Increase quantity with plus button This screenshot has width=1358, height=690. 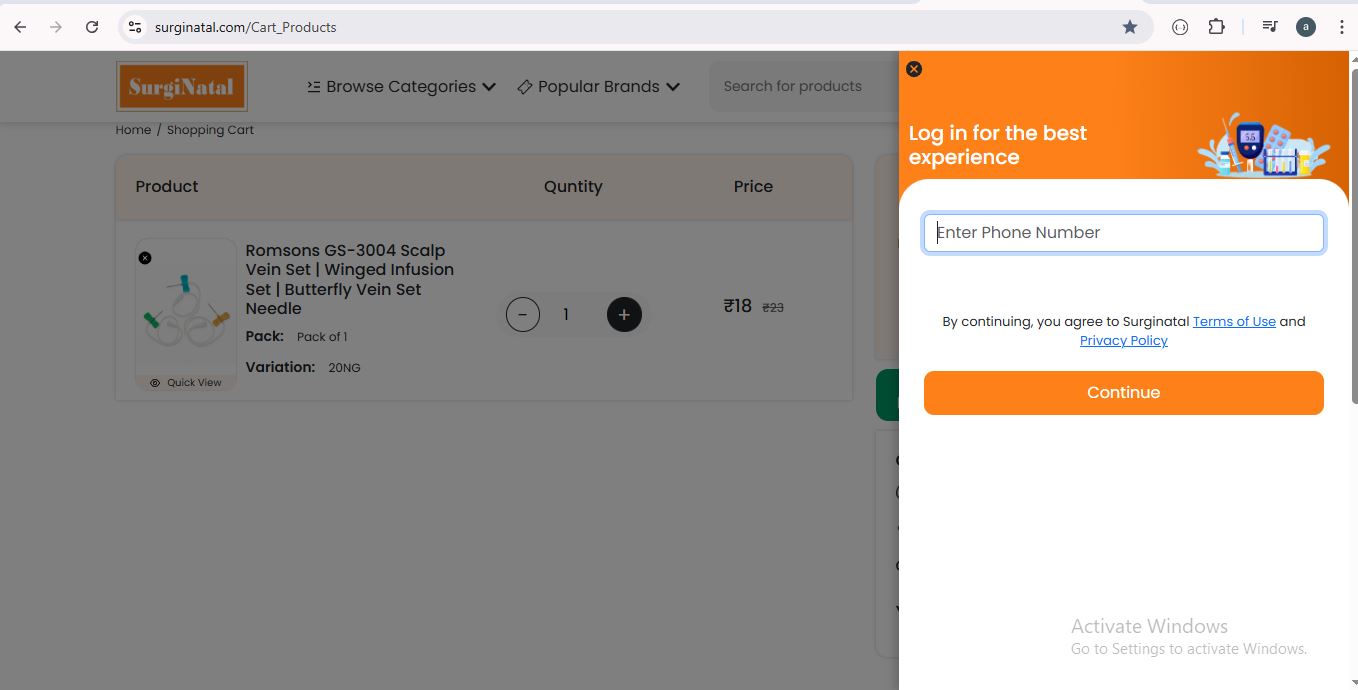(624, 315)
